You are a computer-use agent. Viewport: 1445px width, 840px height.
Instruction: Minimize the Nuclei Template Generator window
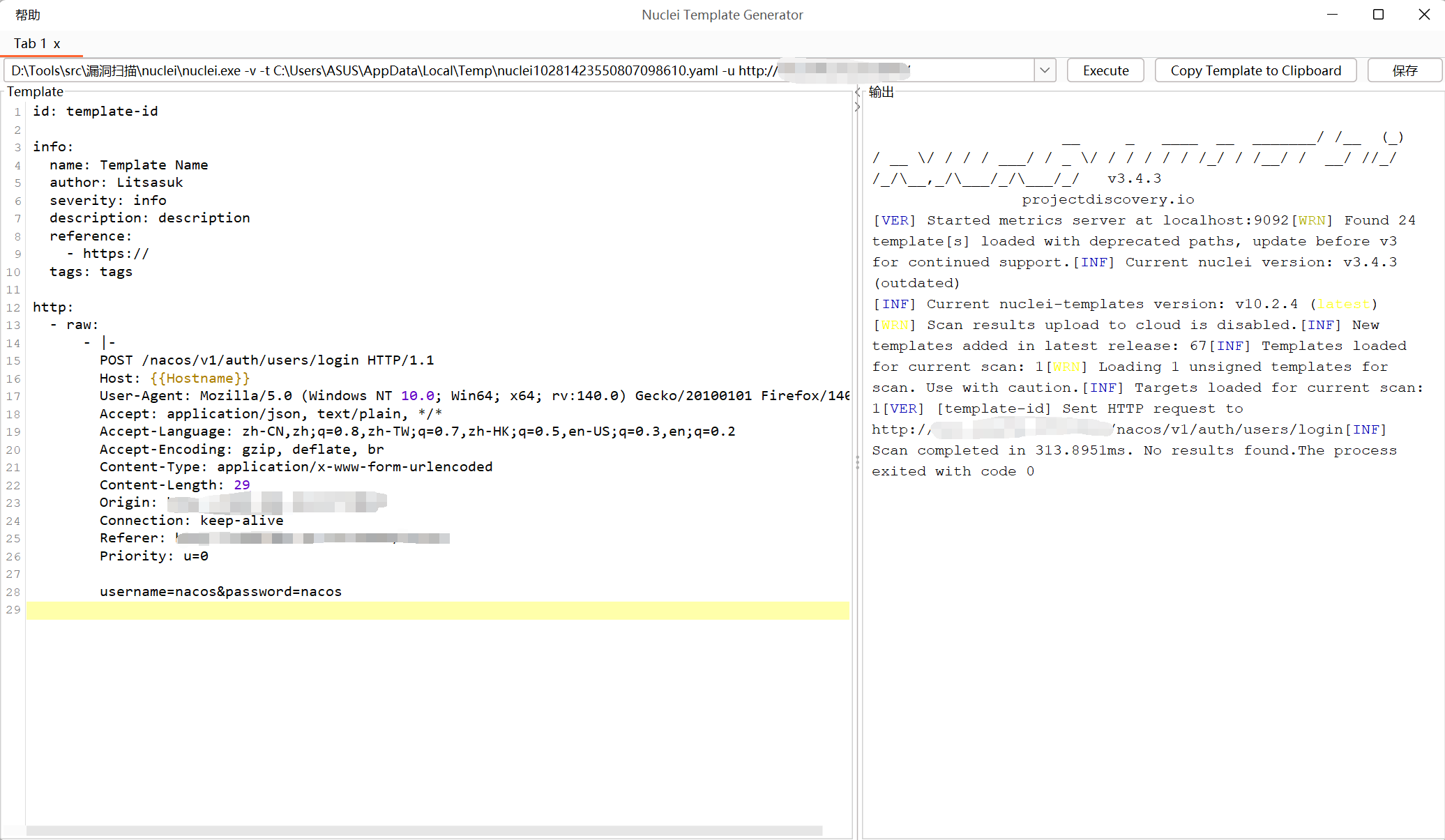(x=1332, y=15)
